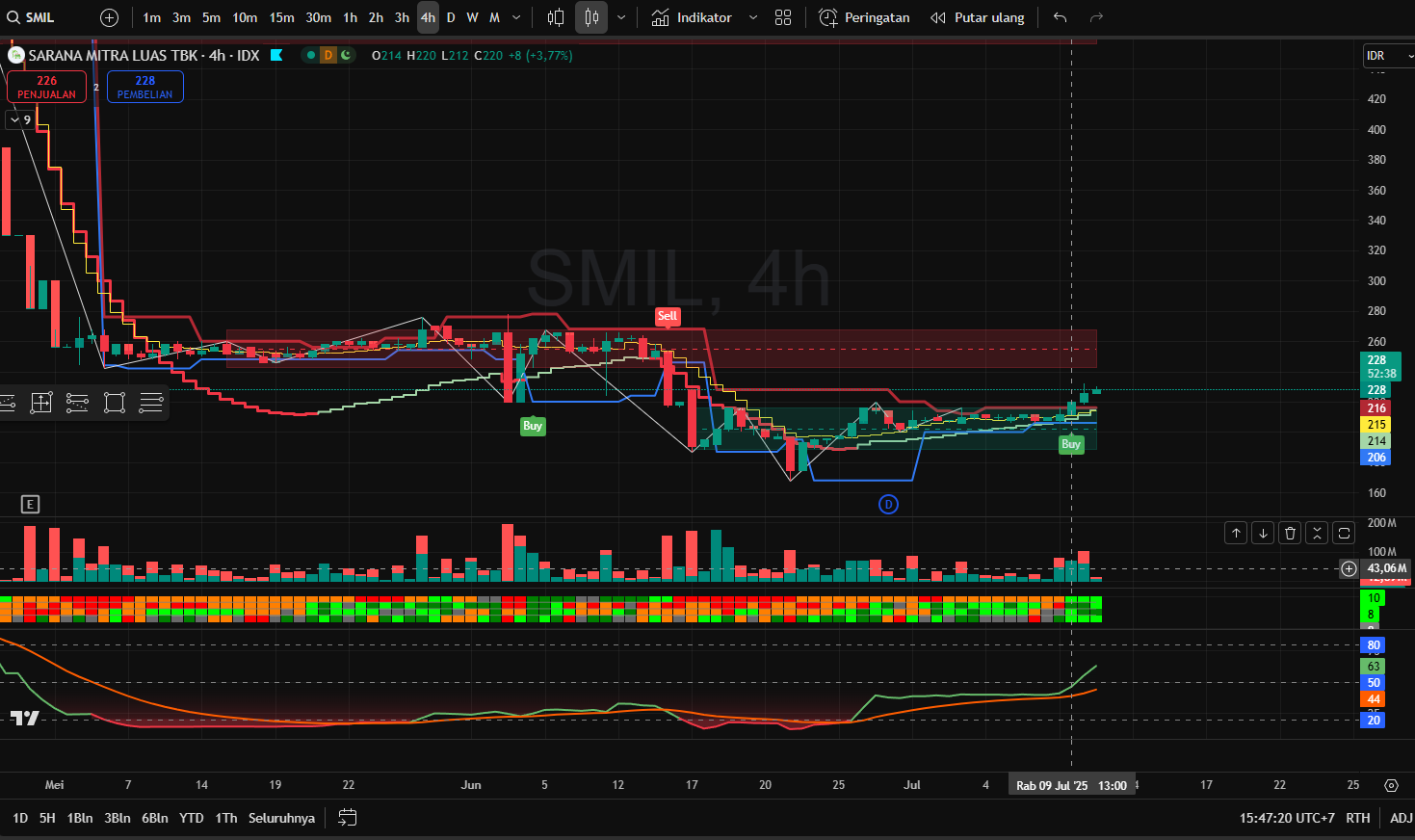This screenshot has height=840, width=1415.
Task: Open the IDR currency dropdown
Action: (x=1387, y=56)
